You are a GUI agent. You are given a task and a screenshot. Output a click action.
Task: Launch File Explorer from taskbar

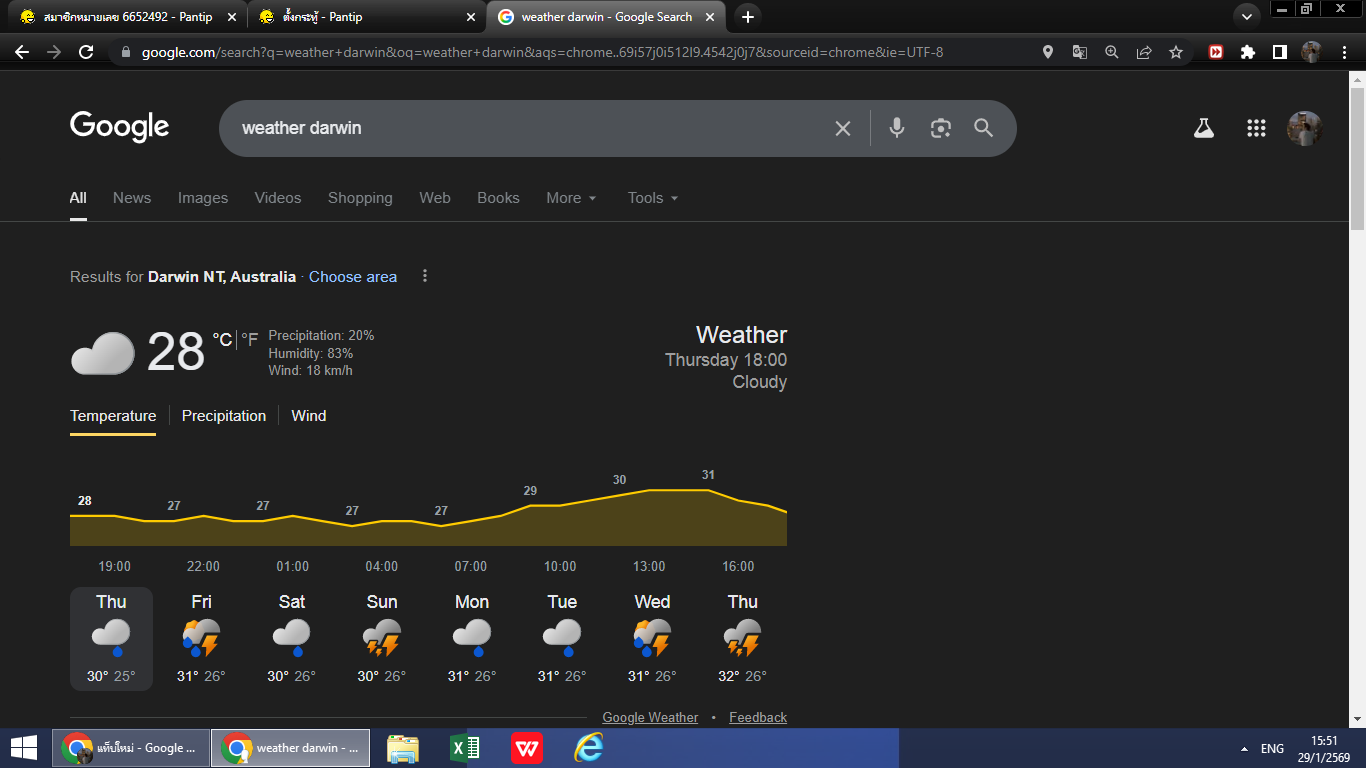pyautogui.click(x=403, y=748)
